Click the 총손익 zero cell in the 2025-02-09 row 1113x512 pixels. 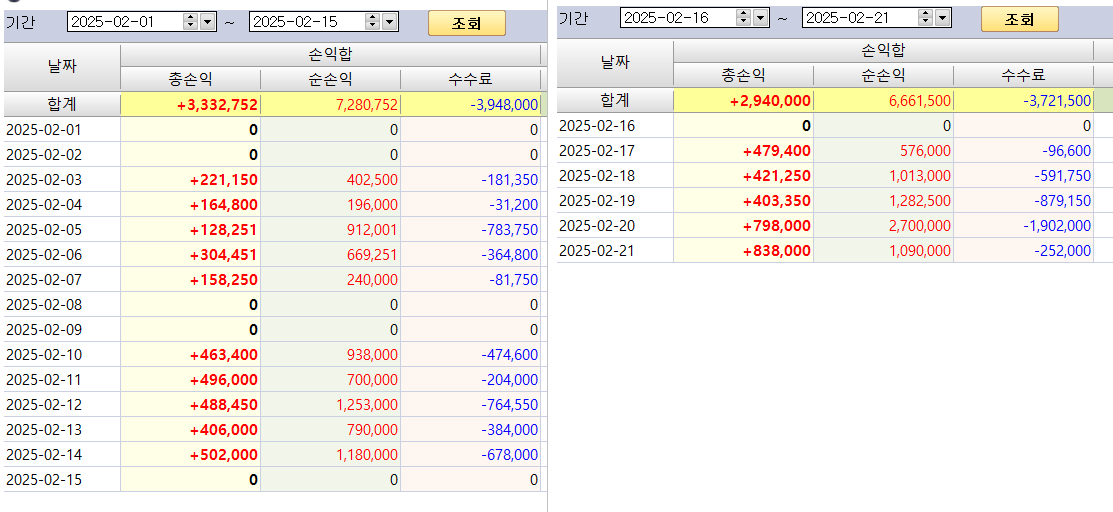click(190, 329)
